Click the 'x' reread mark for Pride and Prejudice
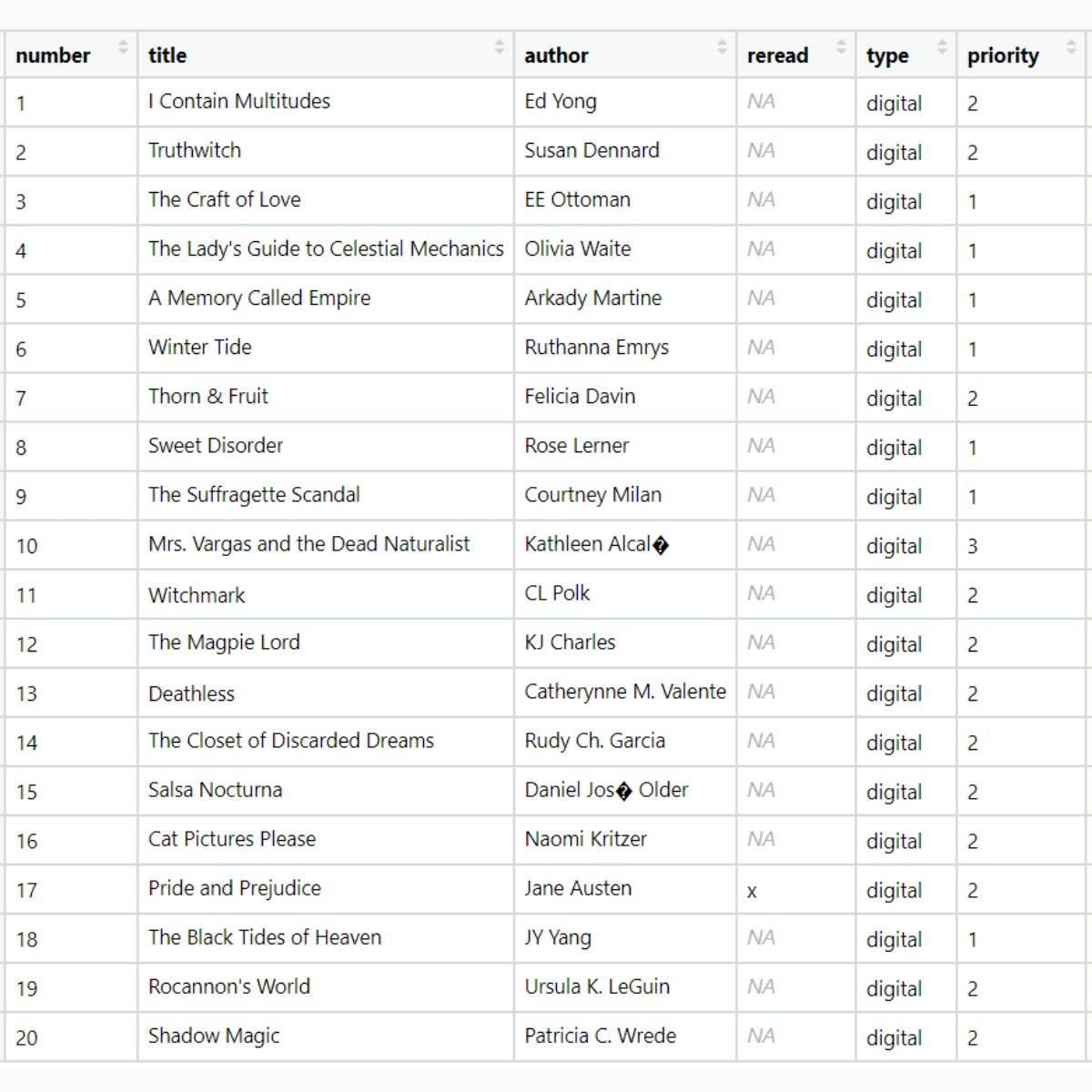1092x1092 pixels. pyautogui.click(x=752, y=891)
